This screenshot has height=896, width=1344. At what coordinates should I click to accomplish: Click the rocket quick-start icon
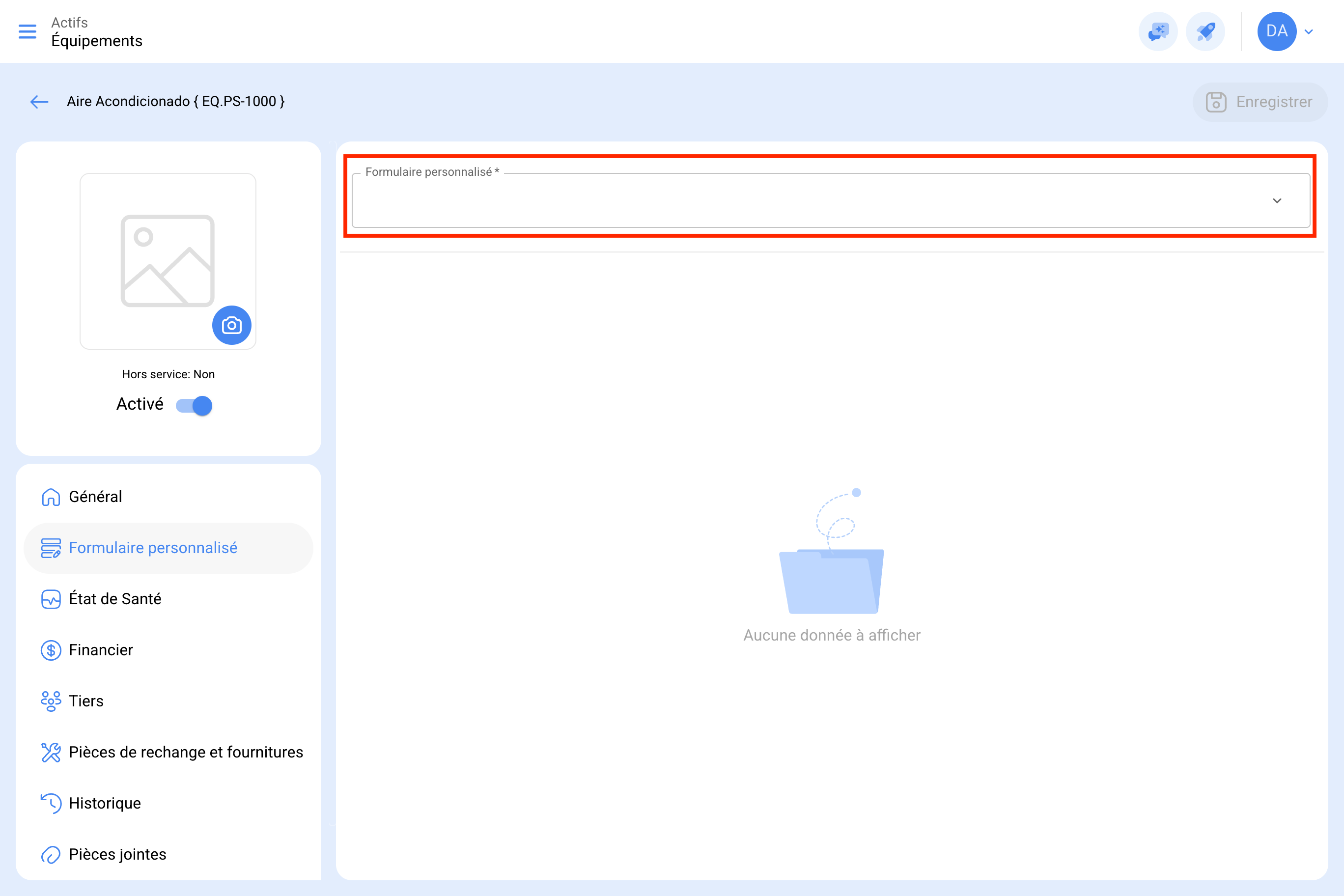[x=1205, y=31]
